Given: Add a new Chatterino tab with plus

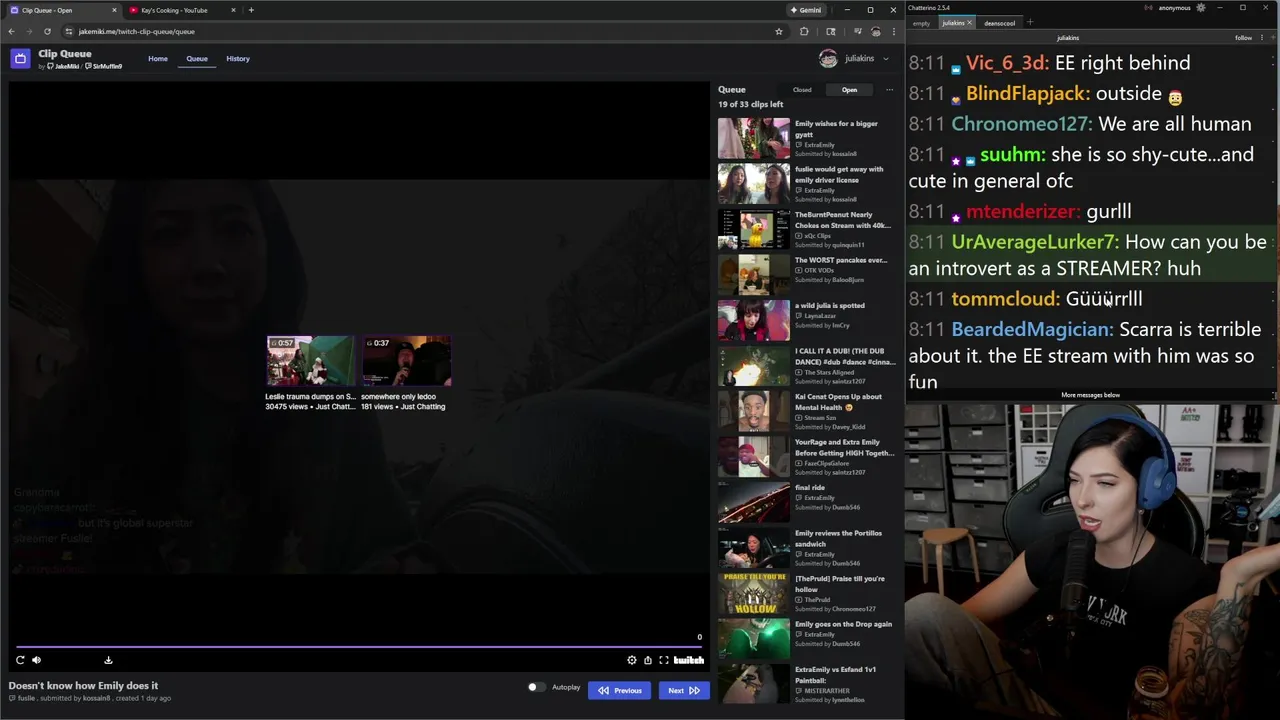Looking at the screenshot, I should 1030,22.
